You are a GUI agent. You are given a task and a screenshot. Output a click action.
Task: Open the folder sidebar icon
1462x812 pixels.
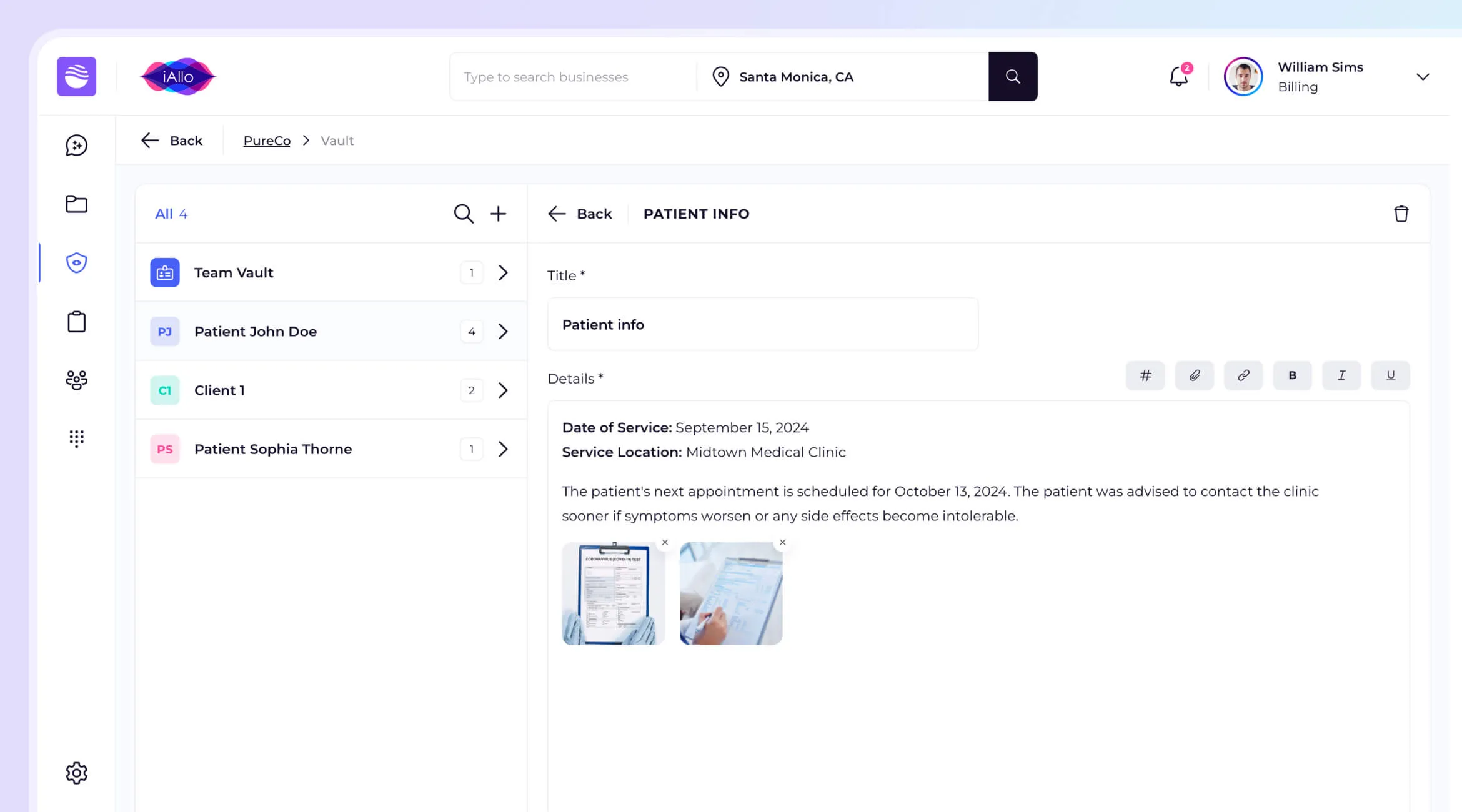[76, 204]
